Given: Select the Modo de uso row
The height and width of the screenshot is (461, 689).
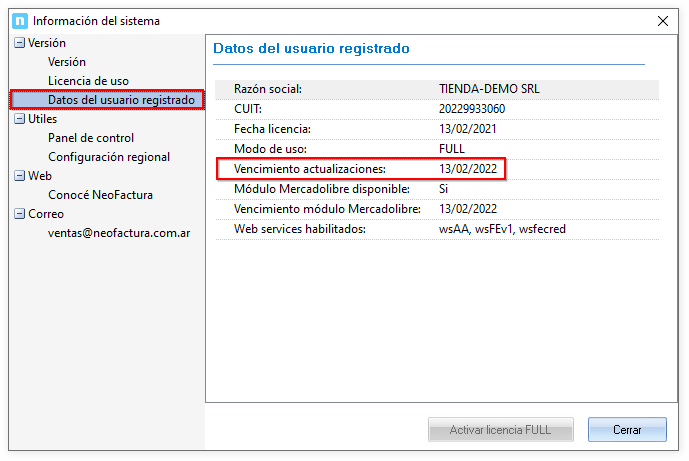Looking at the screenshot, I should pos(437,149).
